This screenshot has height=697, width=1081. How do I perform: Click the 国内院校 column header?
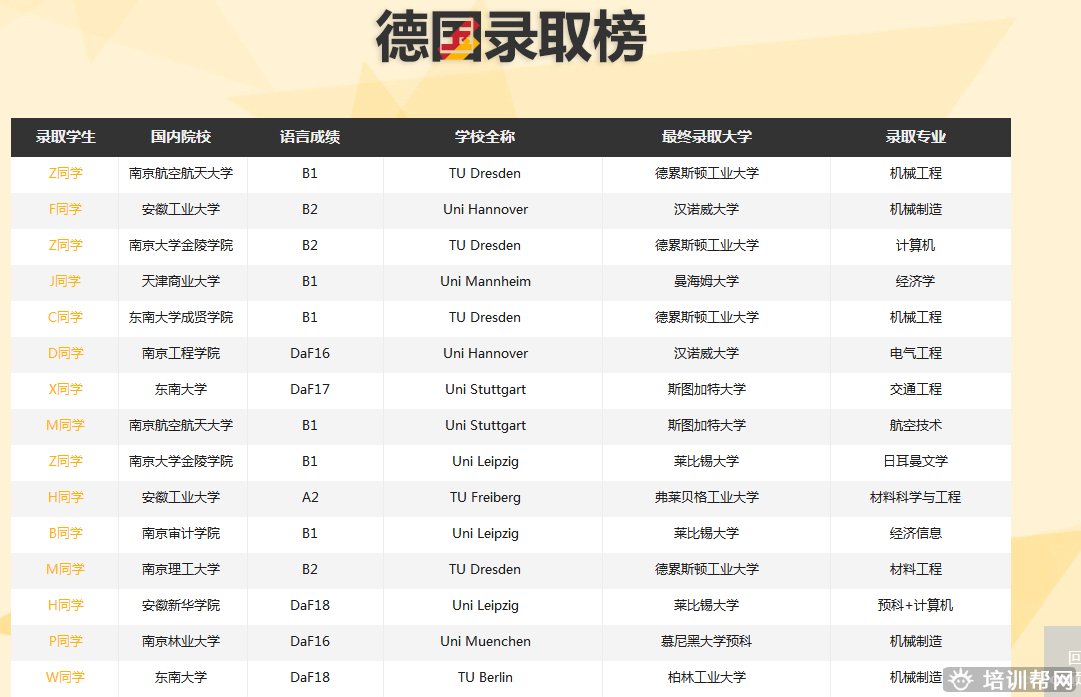click(x=181, y=137)
